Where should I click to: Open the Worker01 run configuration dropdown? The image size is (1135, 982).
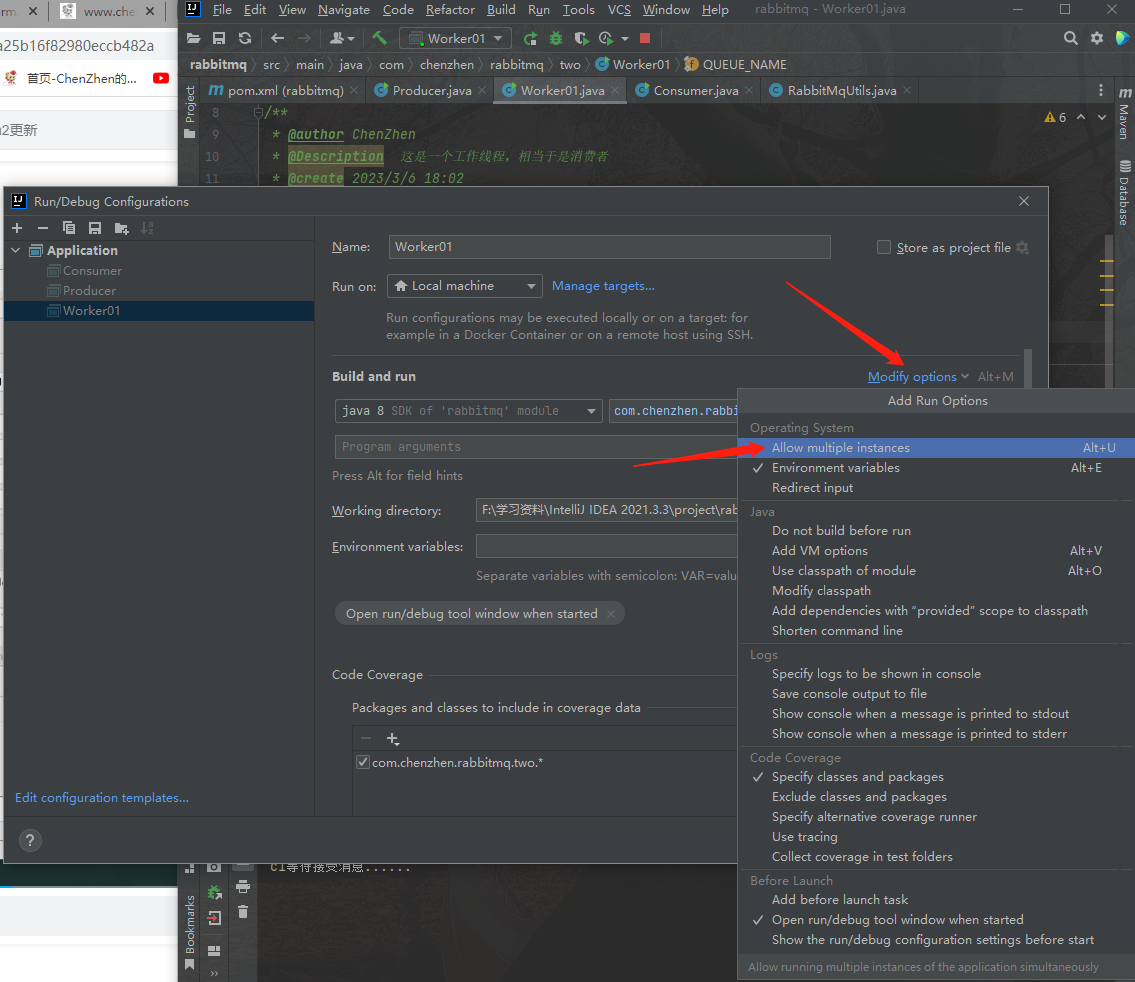[455, 38]
